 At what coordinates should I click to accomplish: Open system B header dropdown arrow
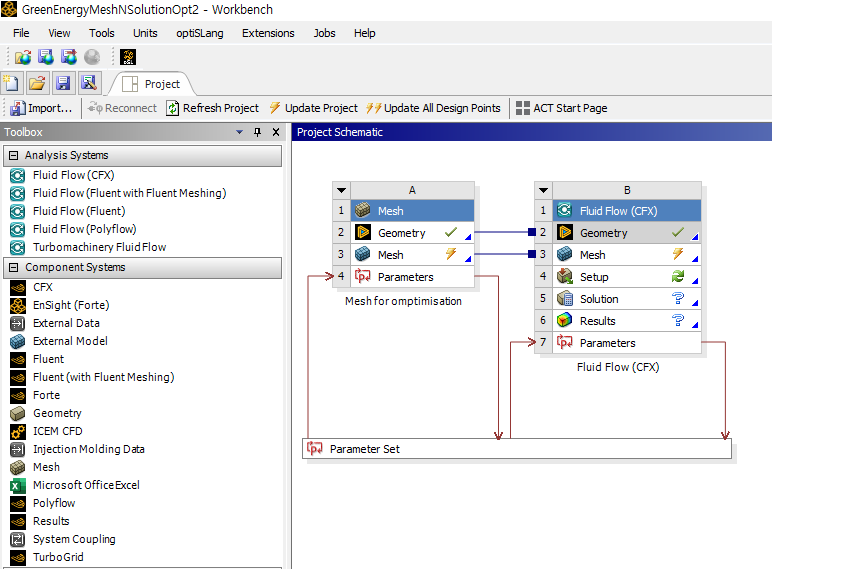point(543,190)
